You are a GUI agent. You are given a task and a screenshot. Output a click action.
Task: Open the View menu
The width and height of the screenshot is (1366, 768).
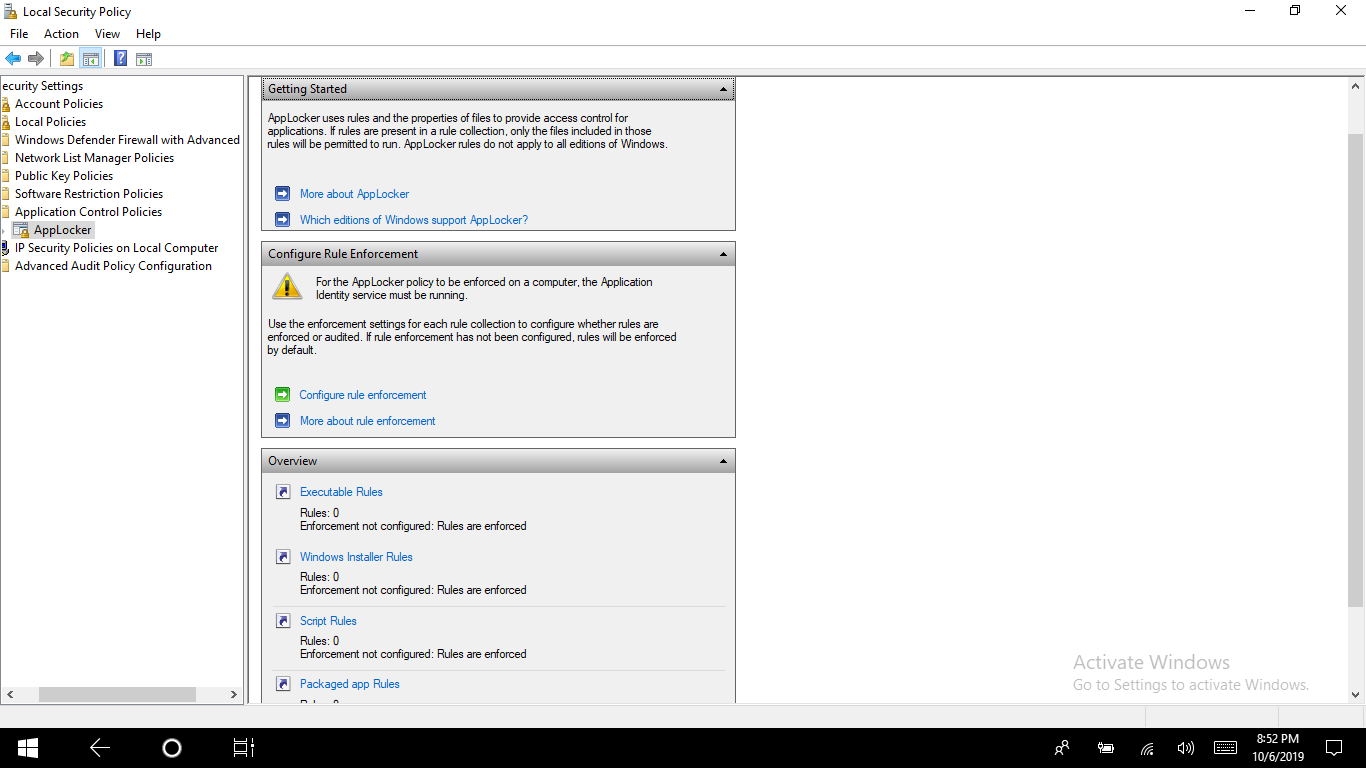[x=107, y=34]
